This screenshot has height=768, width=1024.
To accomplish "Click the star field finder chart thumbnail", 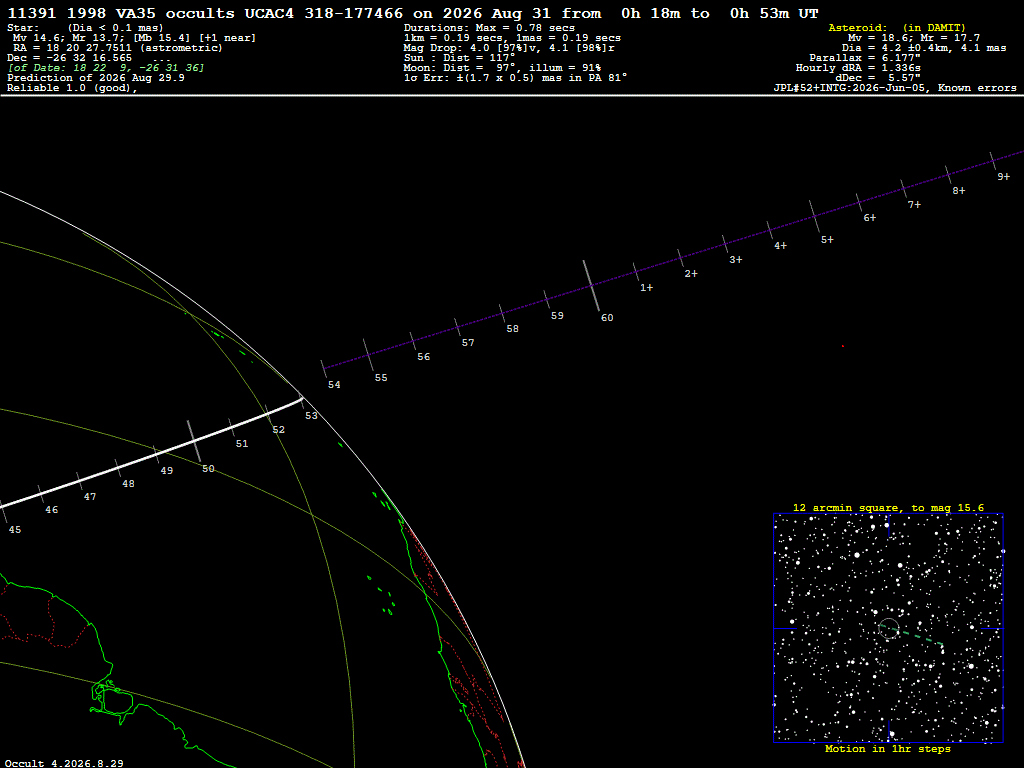I will click(888, 628).
